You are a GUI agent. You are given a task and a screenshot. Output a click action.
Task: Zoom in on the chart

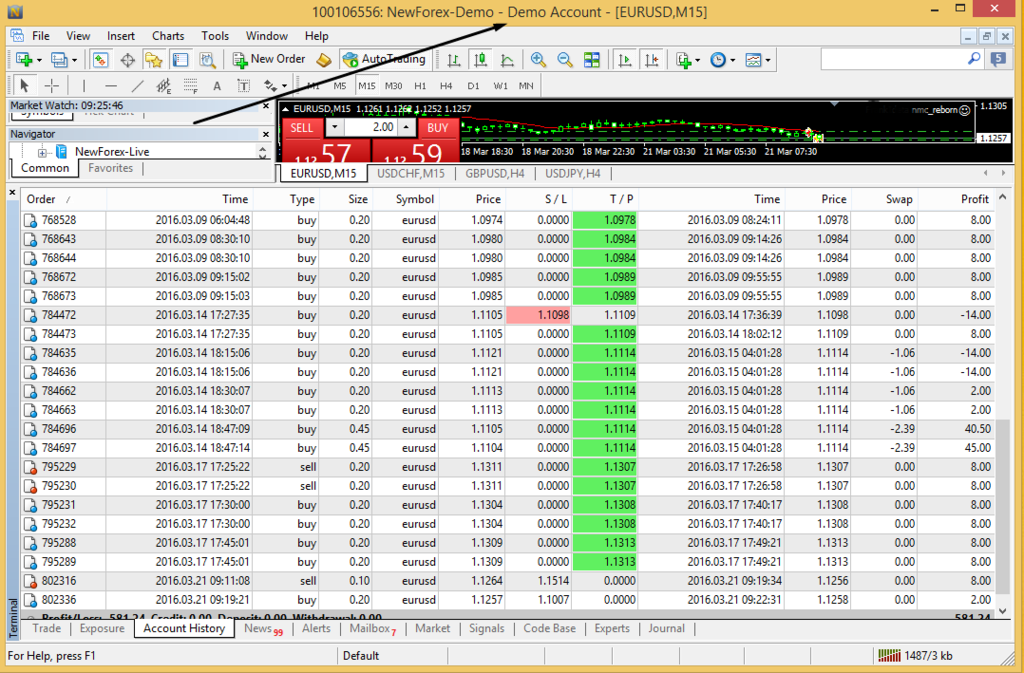point(538,60)
